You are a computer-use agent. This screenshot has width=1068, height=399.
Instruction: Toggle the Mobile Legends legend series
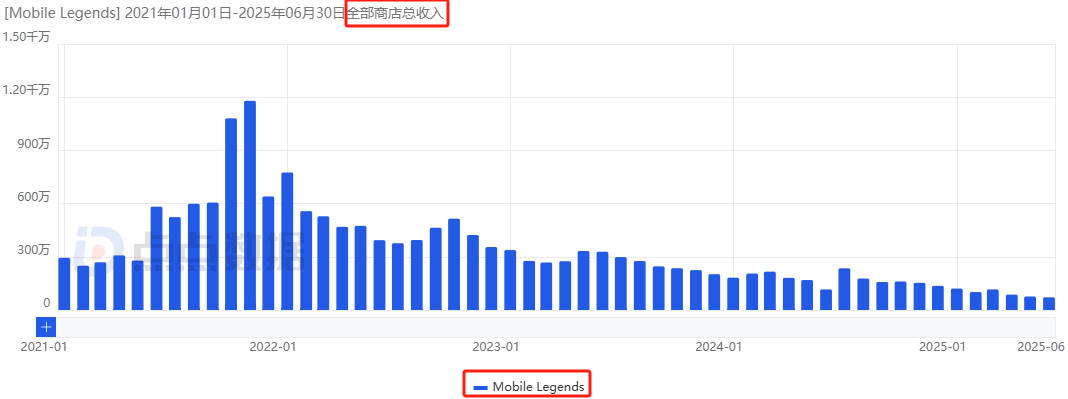(529, 387)
